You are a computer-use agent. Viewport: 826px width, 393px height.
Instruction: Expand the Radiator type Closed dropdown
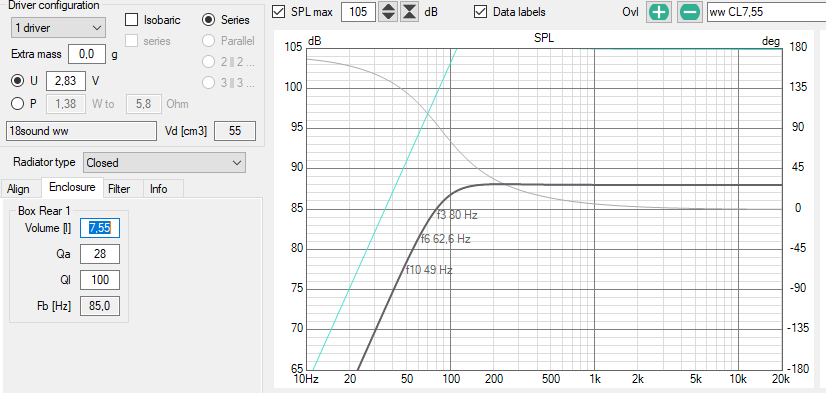(164, 163)
